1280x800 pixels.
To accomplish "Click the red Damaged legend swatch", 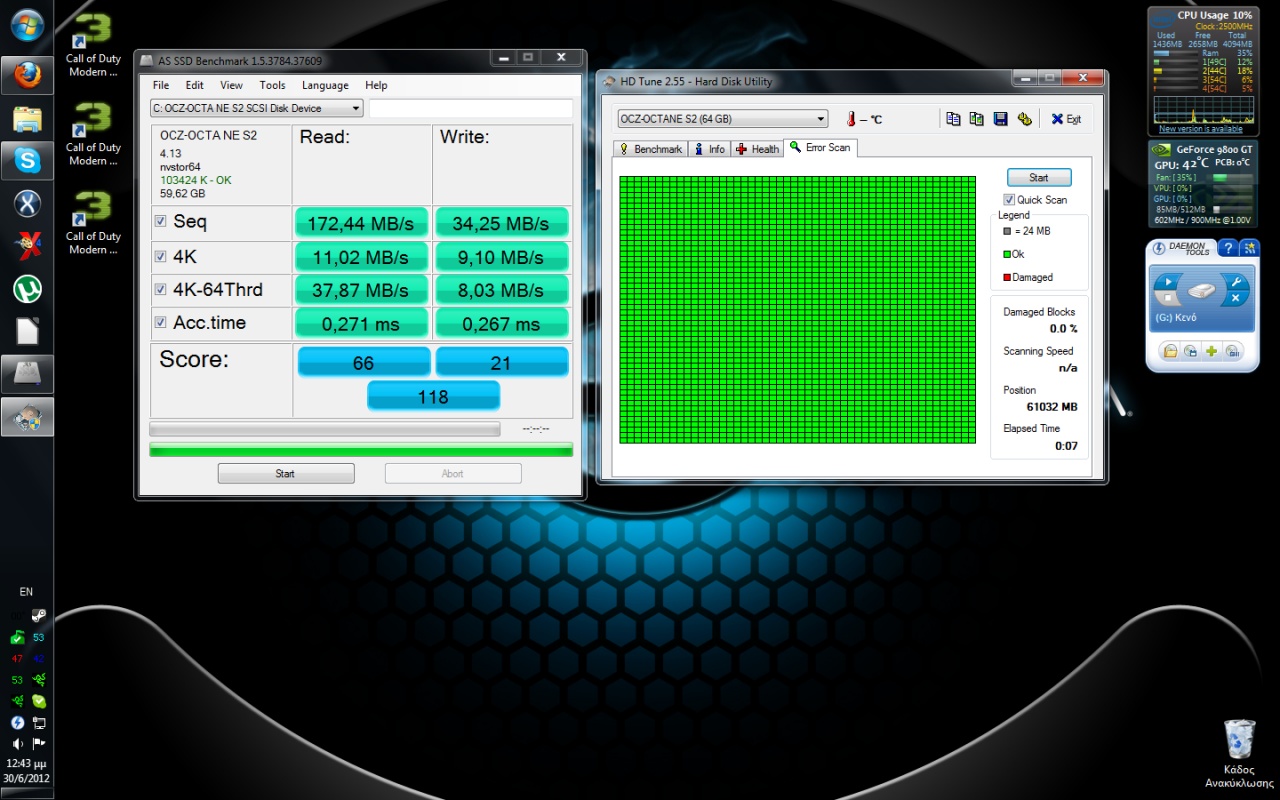I will (x=1008, y=277).
